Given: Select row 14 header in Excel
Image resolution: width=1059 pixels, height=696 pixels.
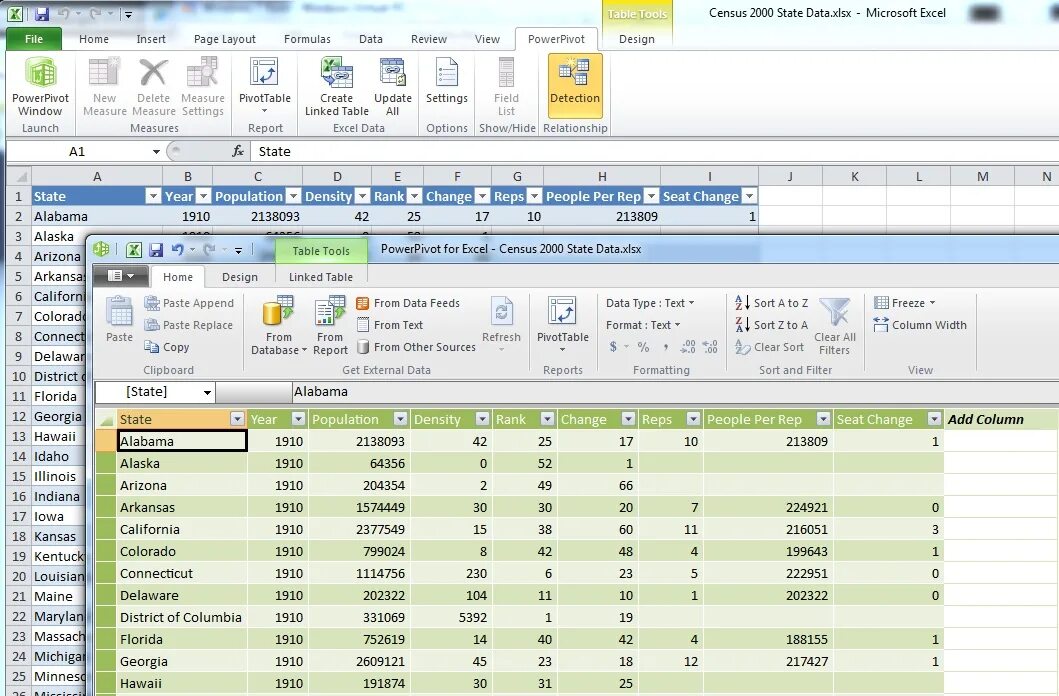Looking at the screenshot, I should (x=19, y=456).
